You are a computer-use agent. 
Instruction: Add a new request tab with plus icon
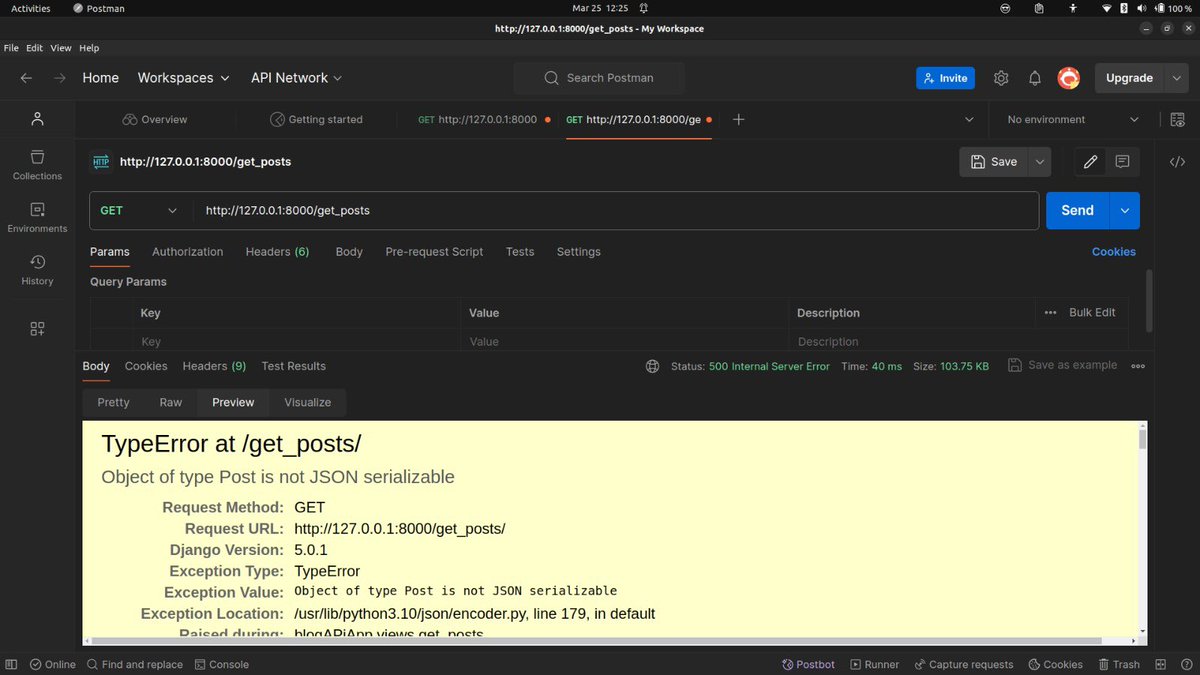coord(738,119)
